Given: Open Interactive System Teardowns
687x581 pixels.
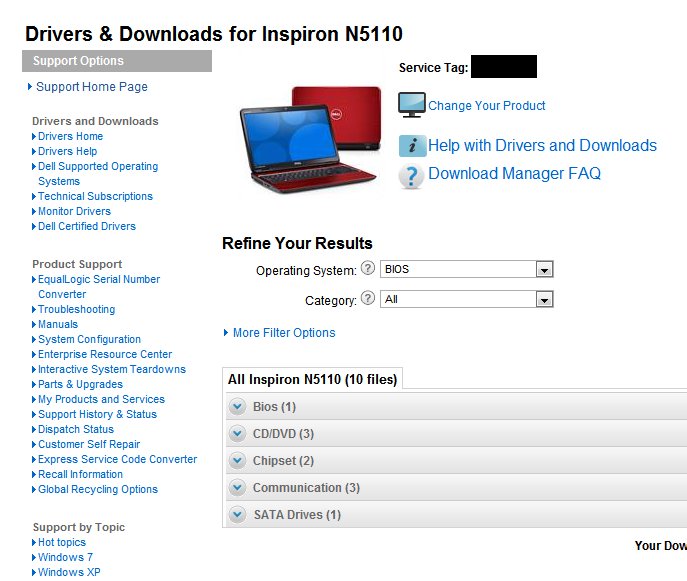Looking at the screenshot, I should point(112,369).
